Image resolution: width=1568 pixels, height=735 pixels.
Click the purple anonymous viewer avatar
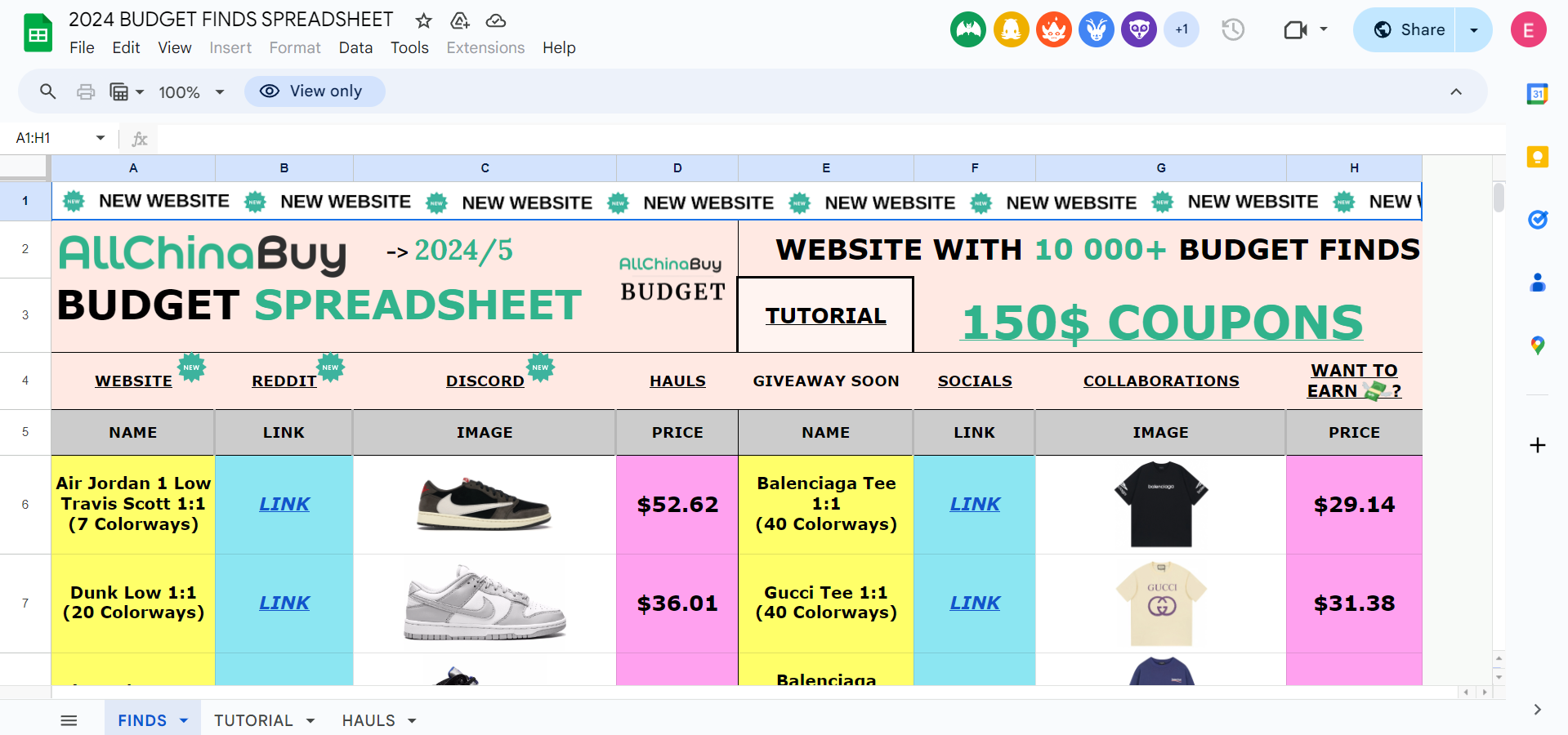pos(1139,30)
